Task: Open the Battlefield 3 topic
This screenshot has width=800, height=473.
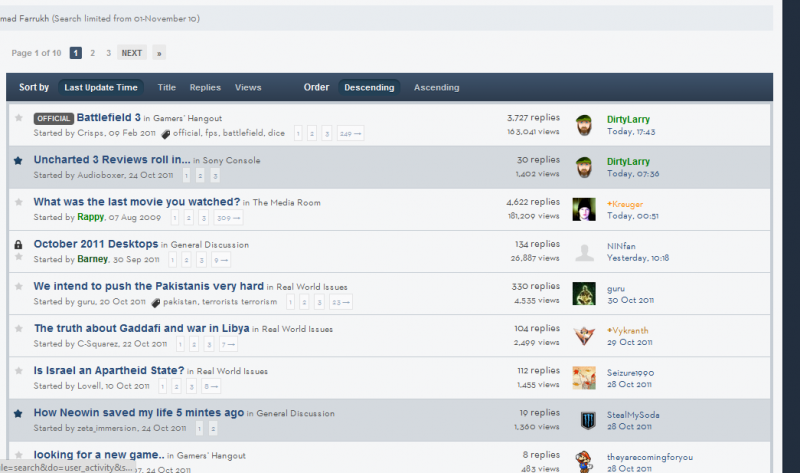Action: click(109, 117)
